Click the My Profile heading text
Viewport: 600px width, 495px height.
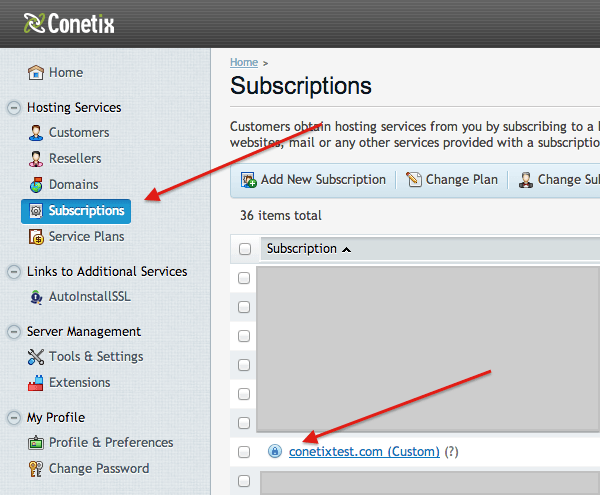click(56, 418)
